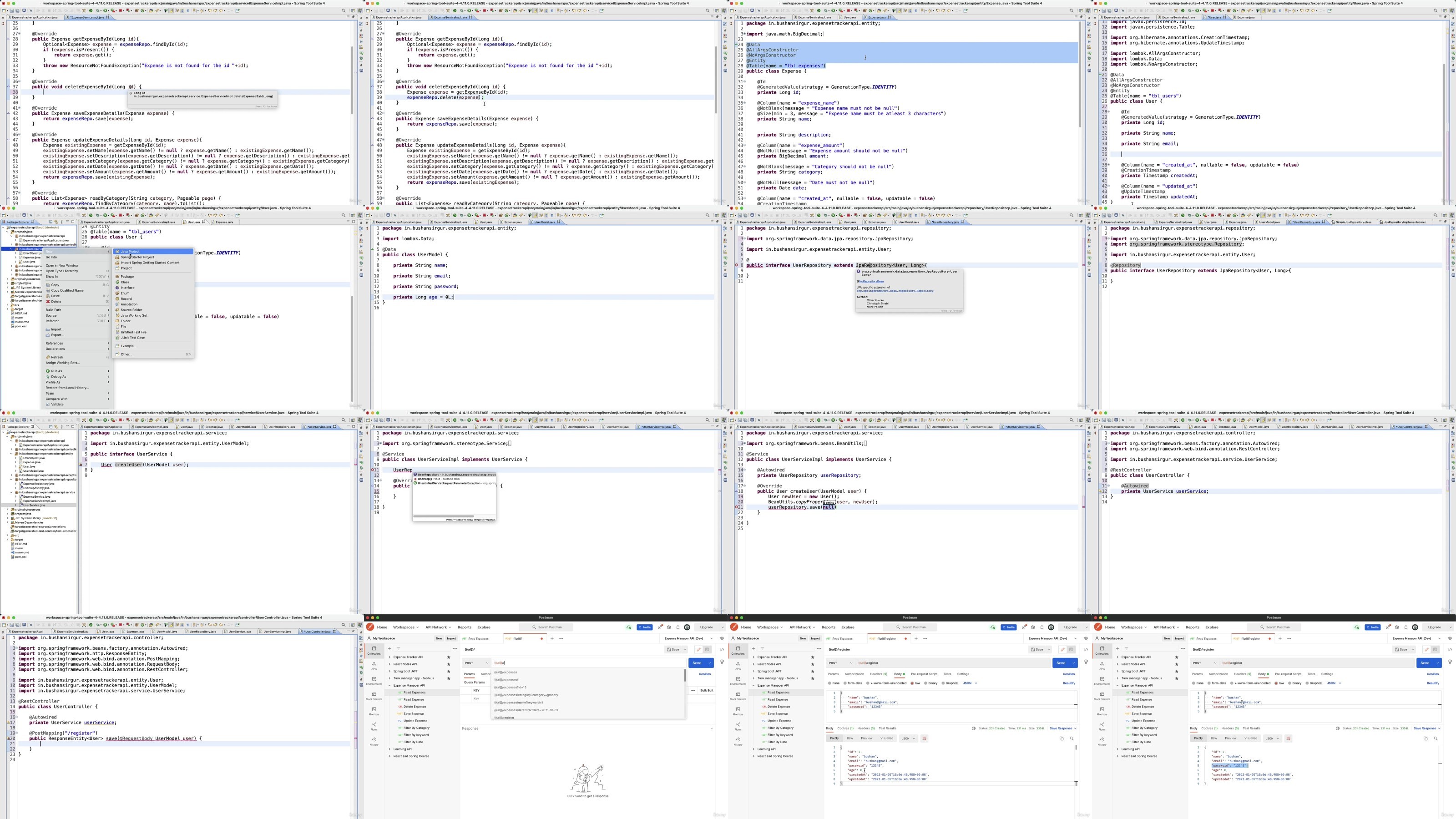Click wrap lines icon in Postman with highlighted password line
1456x819 pixels.
[x=1288, y=738]
